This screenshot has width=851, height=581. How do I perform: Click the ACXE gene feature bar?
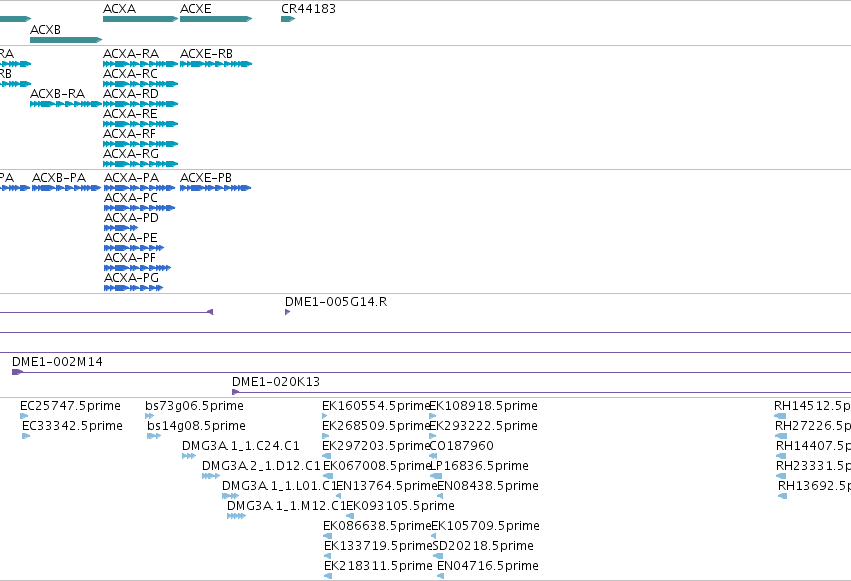[216, 19]
